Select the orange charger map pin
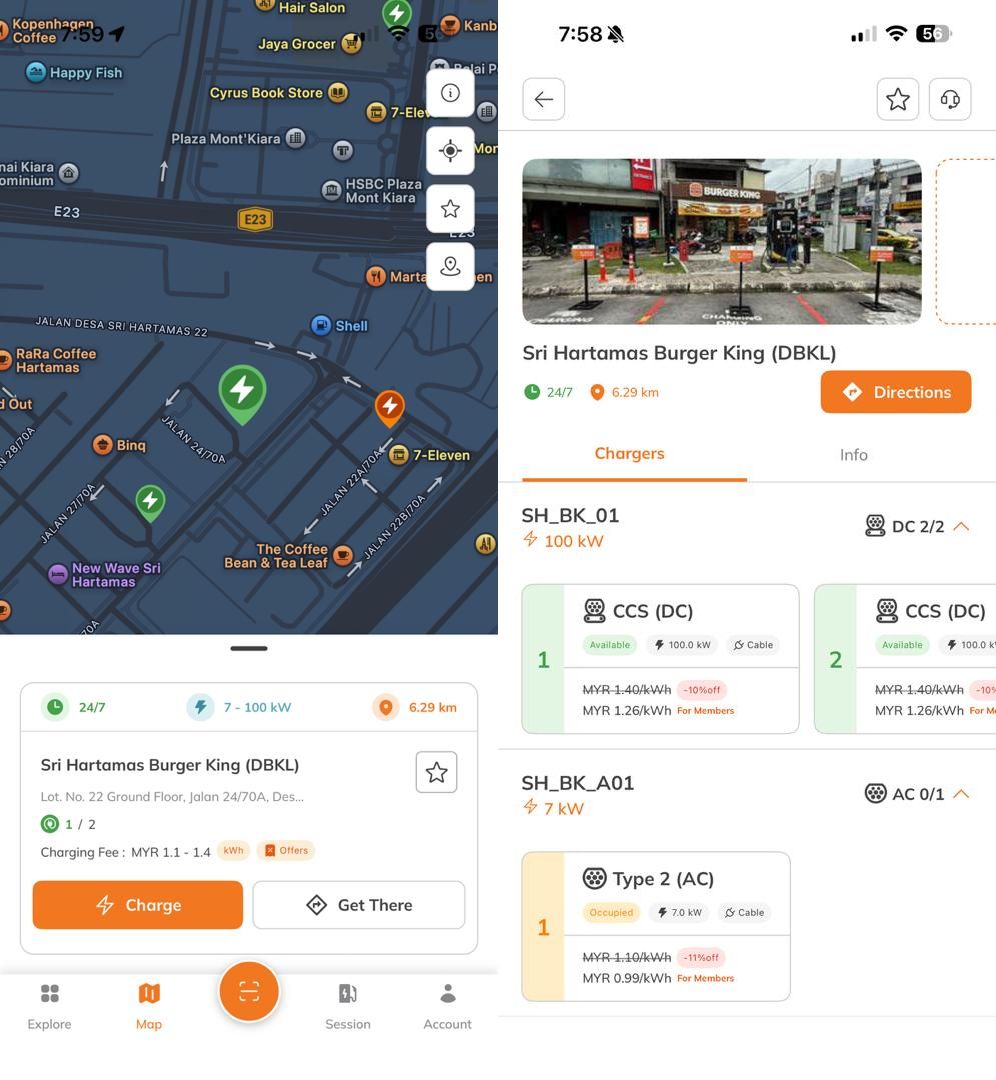 [389, 407]
